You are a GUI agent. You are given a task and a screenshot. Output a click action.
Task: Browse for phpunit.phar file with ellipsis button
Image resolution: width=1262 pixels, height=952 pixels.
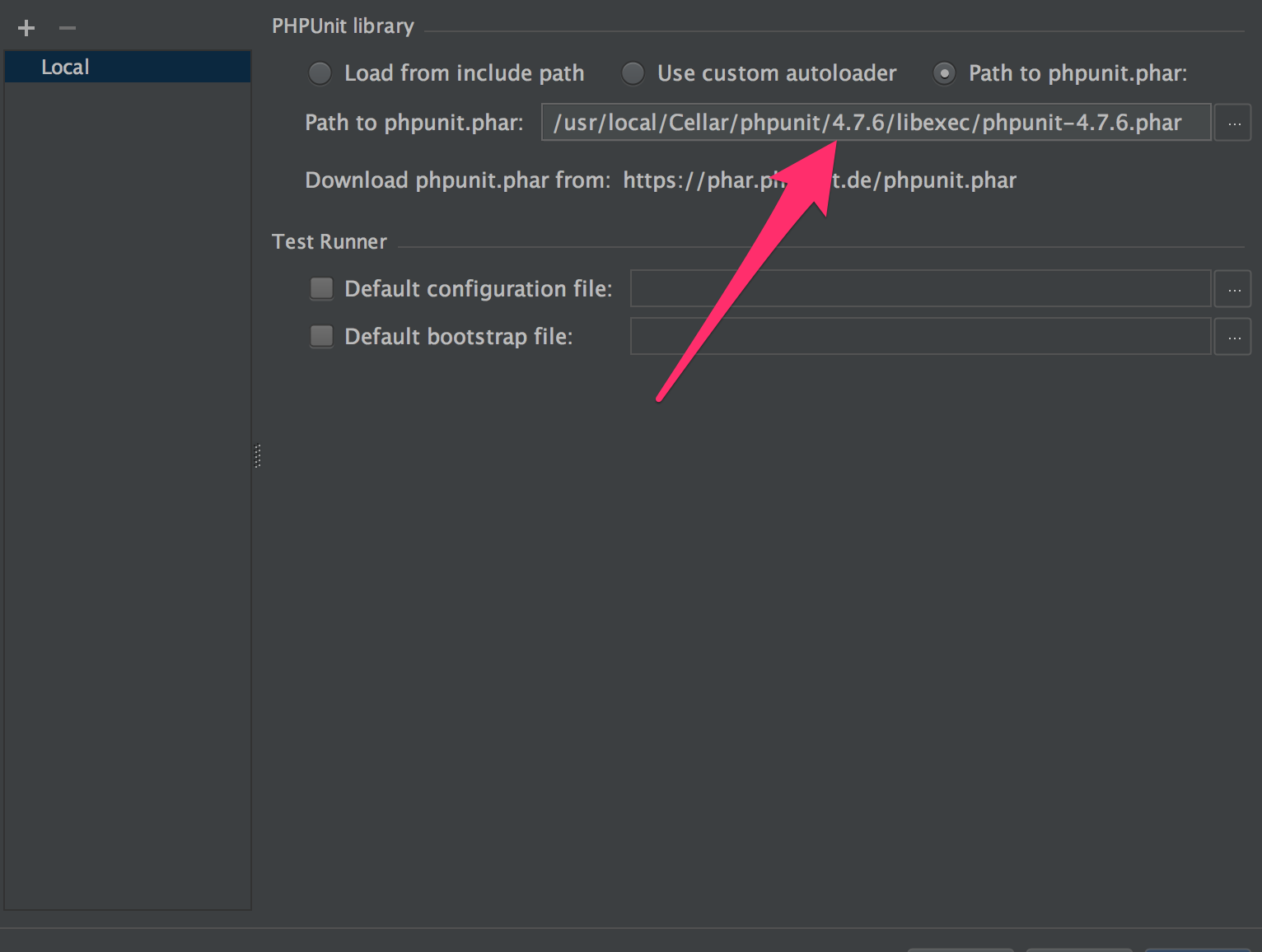(x=1233, y=123)
